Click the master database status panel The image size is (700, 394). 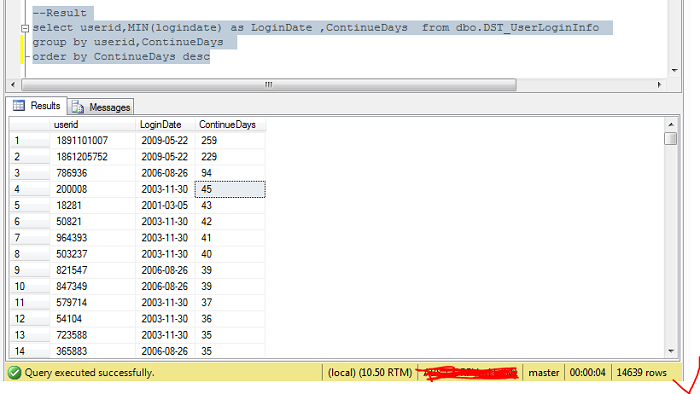[543, 372]
